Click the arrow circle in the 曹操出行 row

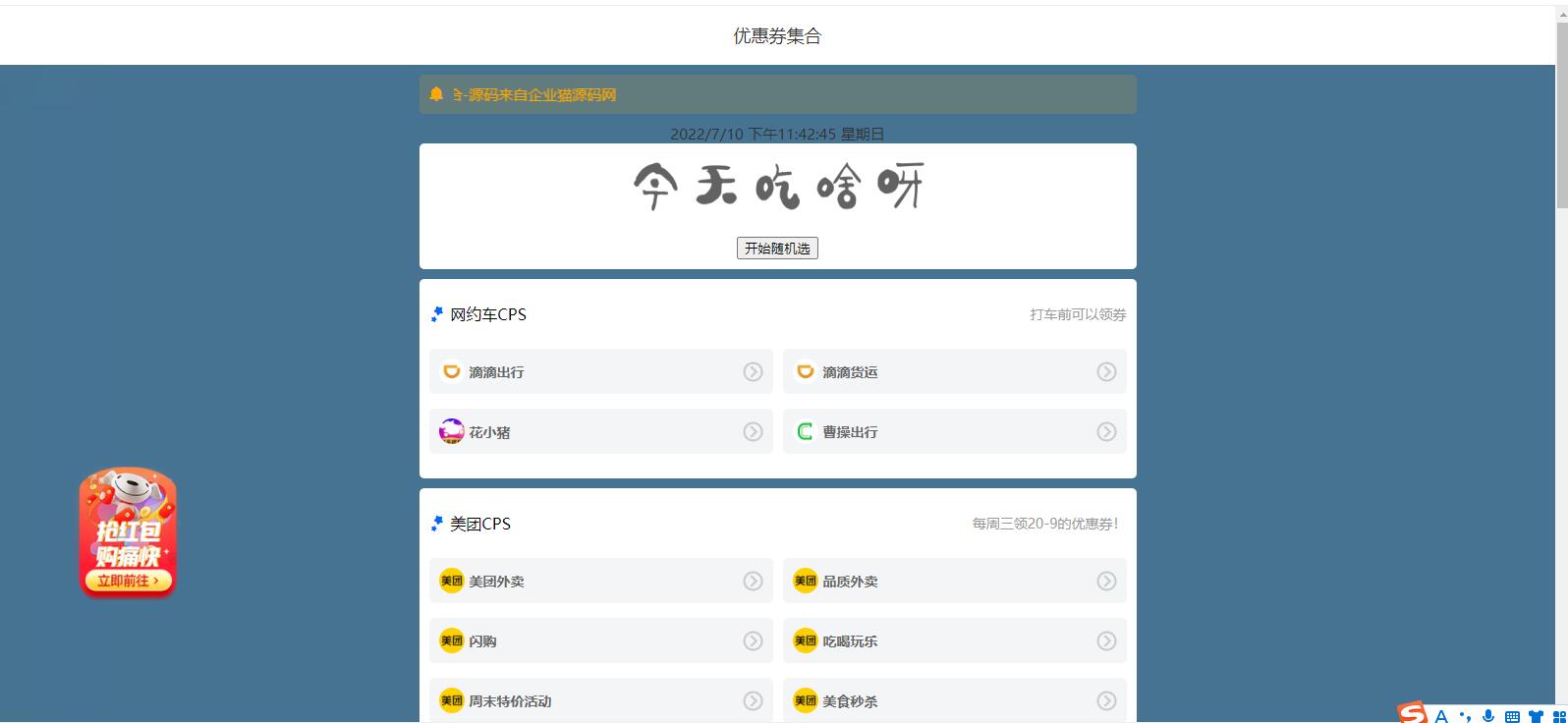coord(1106,431)
